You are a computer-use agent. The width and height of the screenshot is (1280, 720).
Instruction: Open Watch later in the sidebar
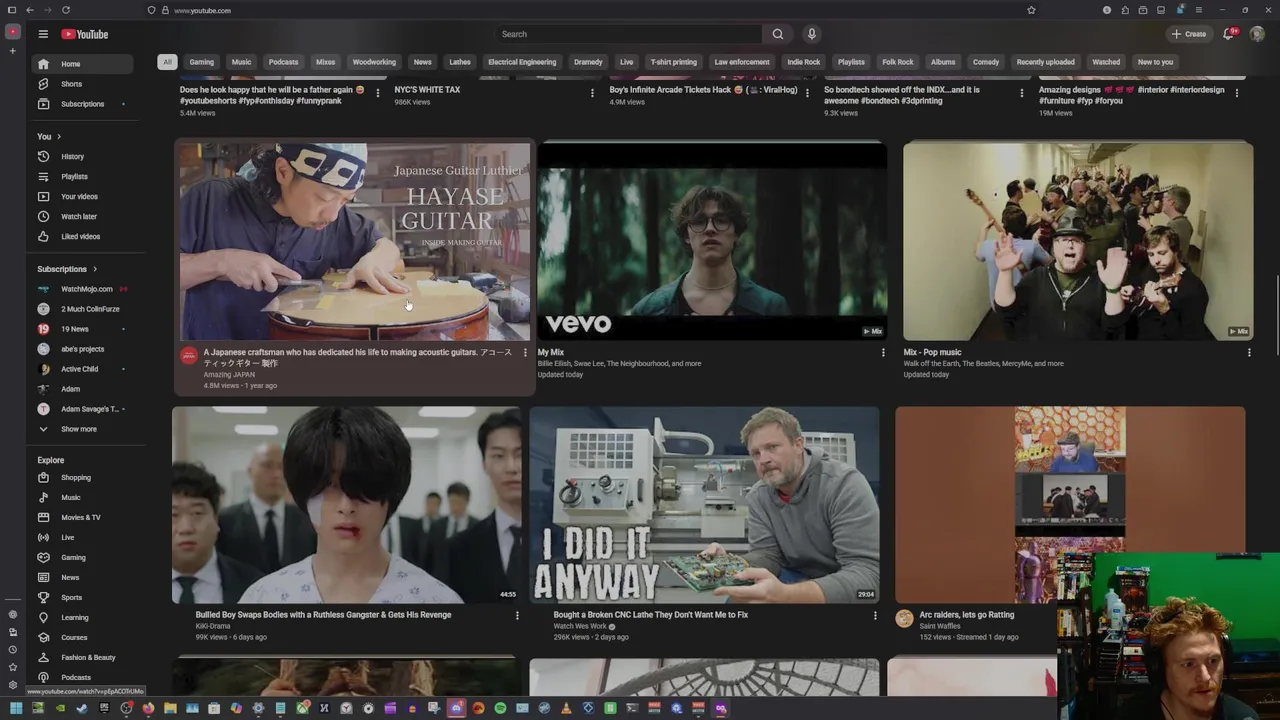click(x=80, y=217)
